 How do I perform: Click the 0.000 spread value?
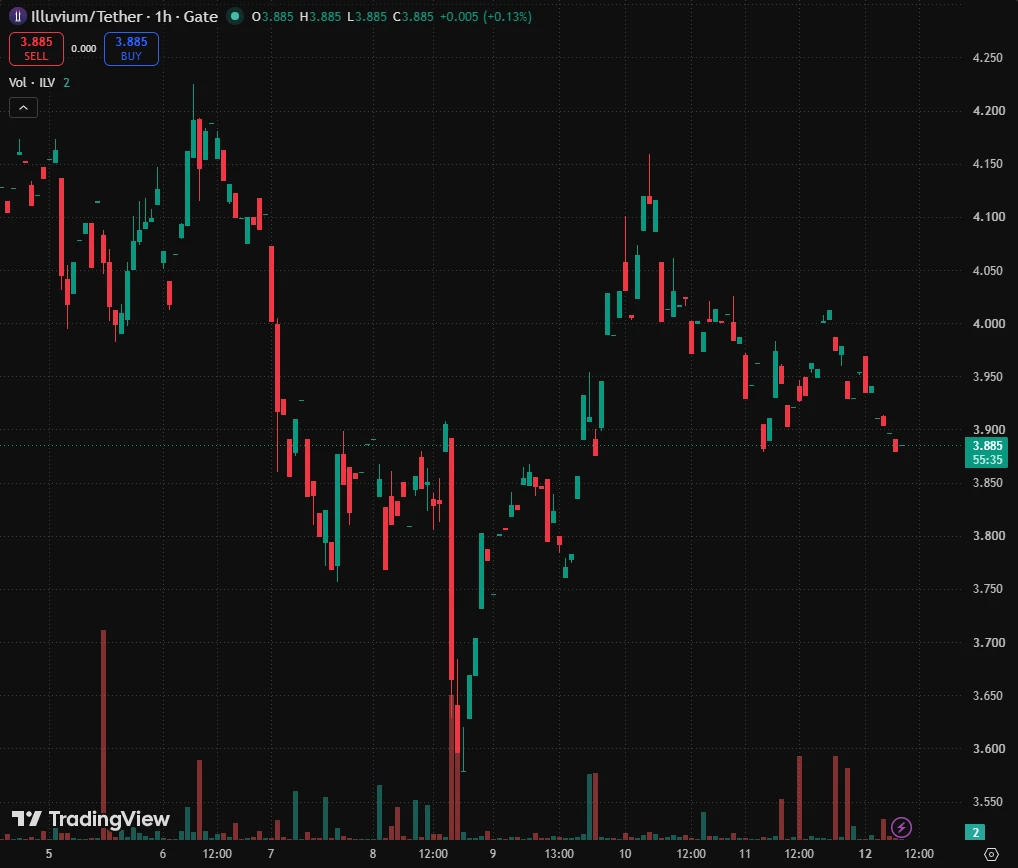tap(84, 49)
